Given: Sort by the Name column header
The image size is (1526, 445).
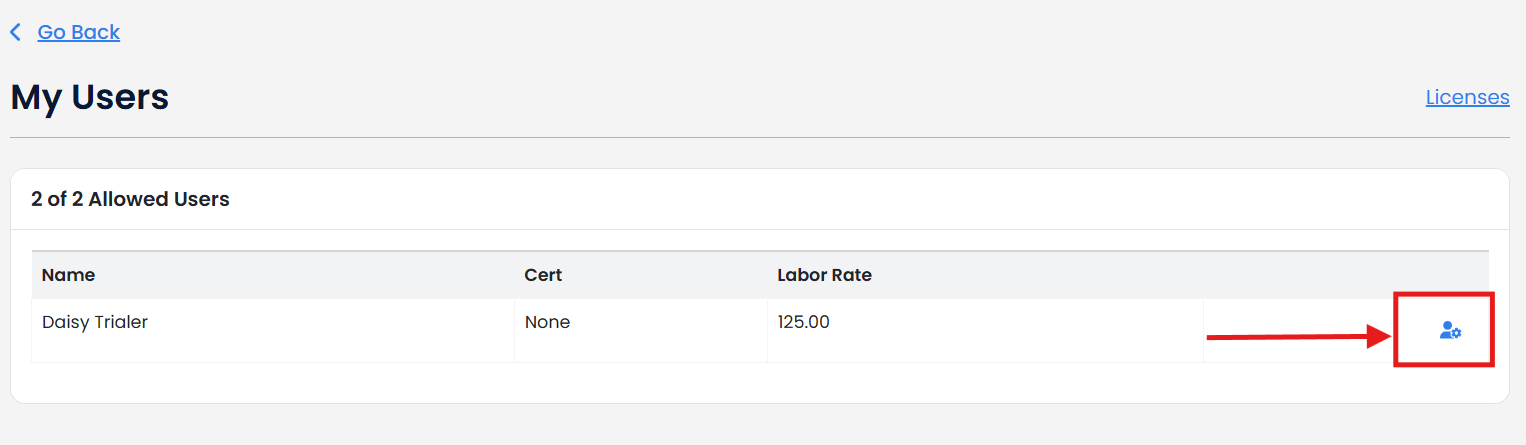Looking at the screenshot, I should tap(69, 275).
